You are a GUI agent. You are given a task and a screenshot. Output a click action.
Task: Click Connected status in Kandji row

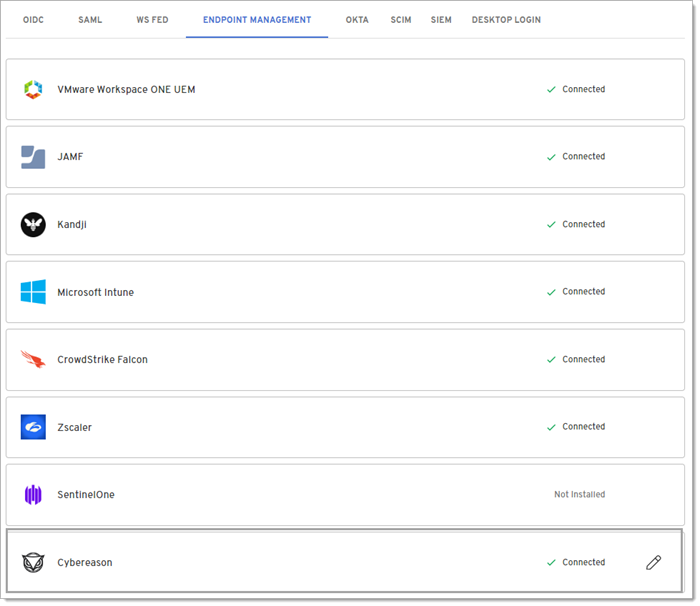pyautogui.click(x=583, y=224)
